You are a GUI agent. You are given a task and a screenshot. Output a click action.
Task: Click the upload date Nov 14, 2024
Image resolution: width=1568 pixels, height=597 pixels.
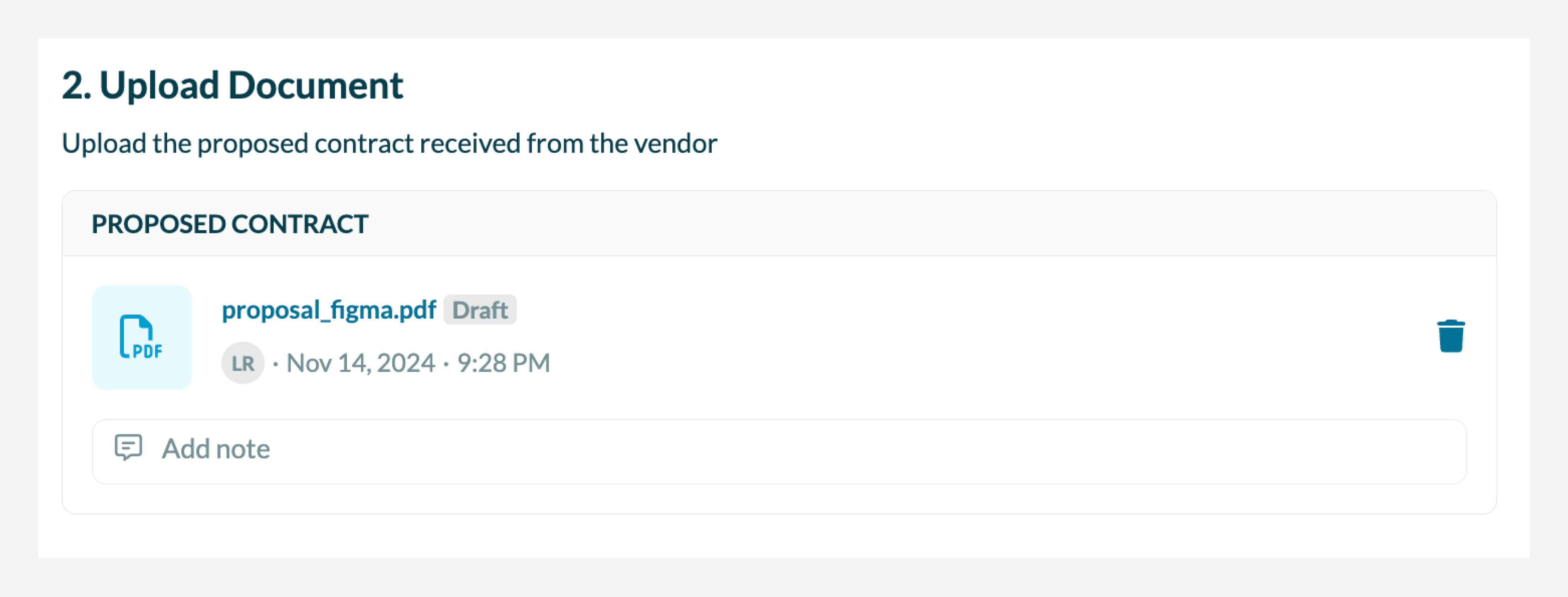pyautogui.click(x=360, y=363)
